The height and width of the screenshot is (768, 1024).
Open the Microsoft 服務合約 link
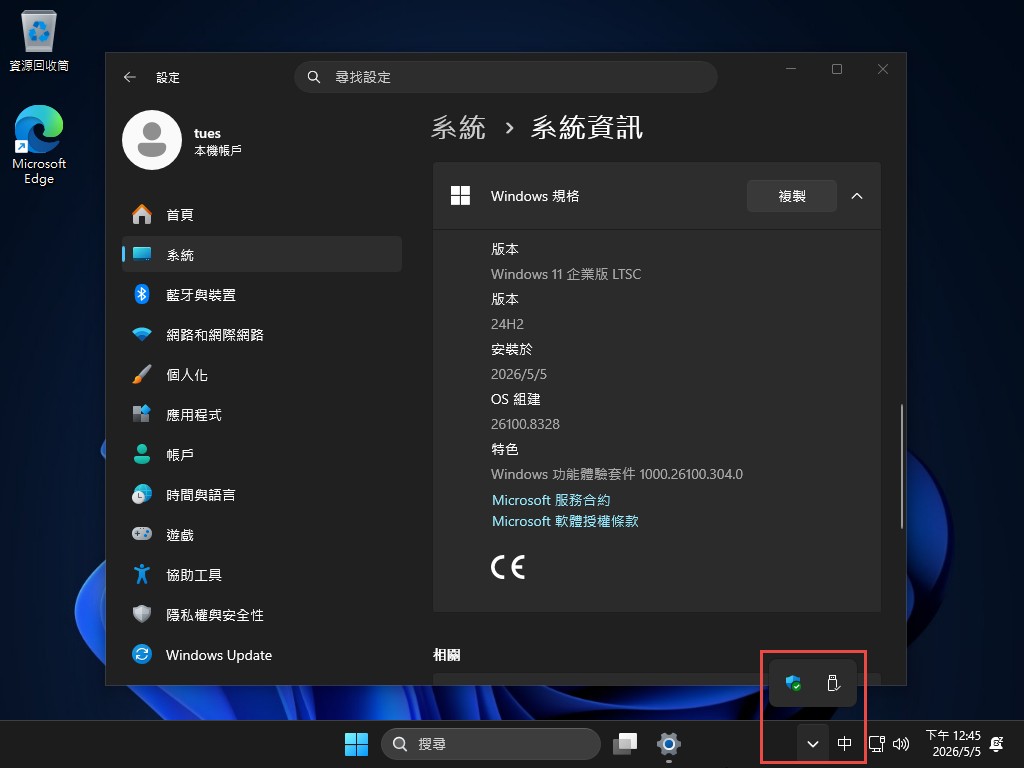pos(551,500)
